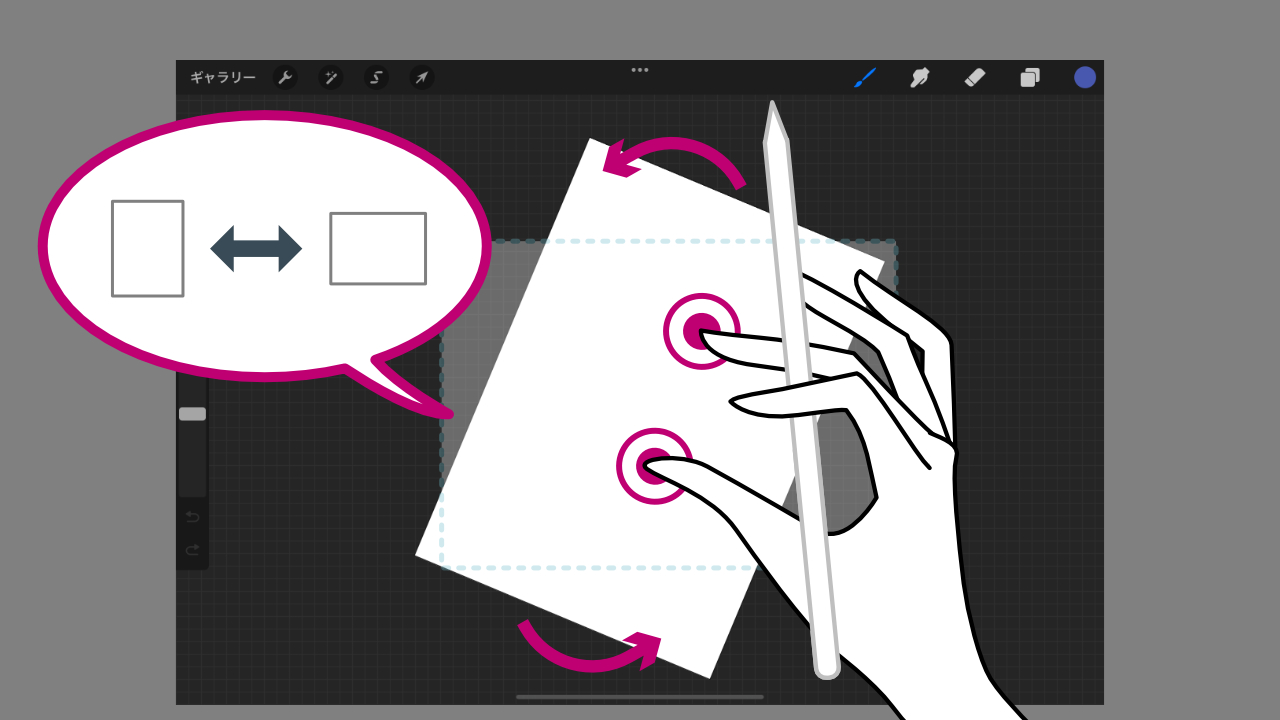Tap the undo arrow in sidebar
This screenshot has height=720, width=1280.
tap(192, 517)
